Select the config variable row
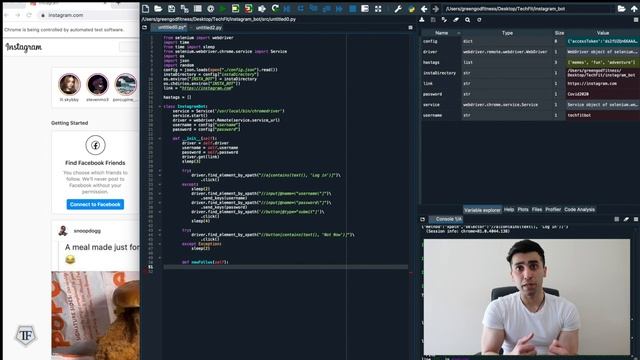The image size is (640, 360). [530, 41]
